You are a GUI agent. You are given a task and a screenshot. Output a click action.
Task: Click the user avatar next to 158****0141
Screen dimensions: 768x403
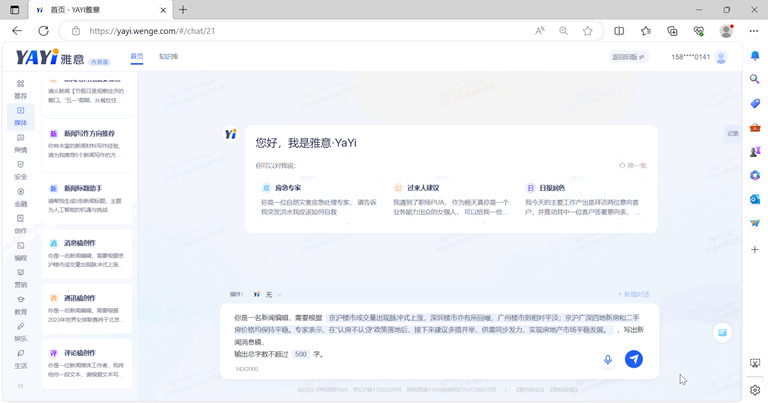coord(721,57)
